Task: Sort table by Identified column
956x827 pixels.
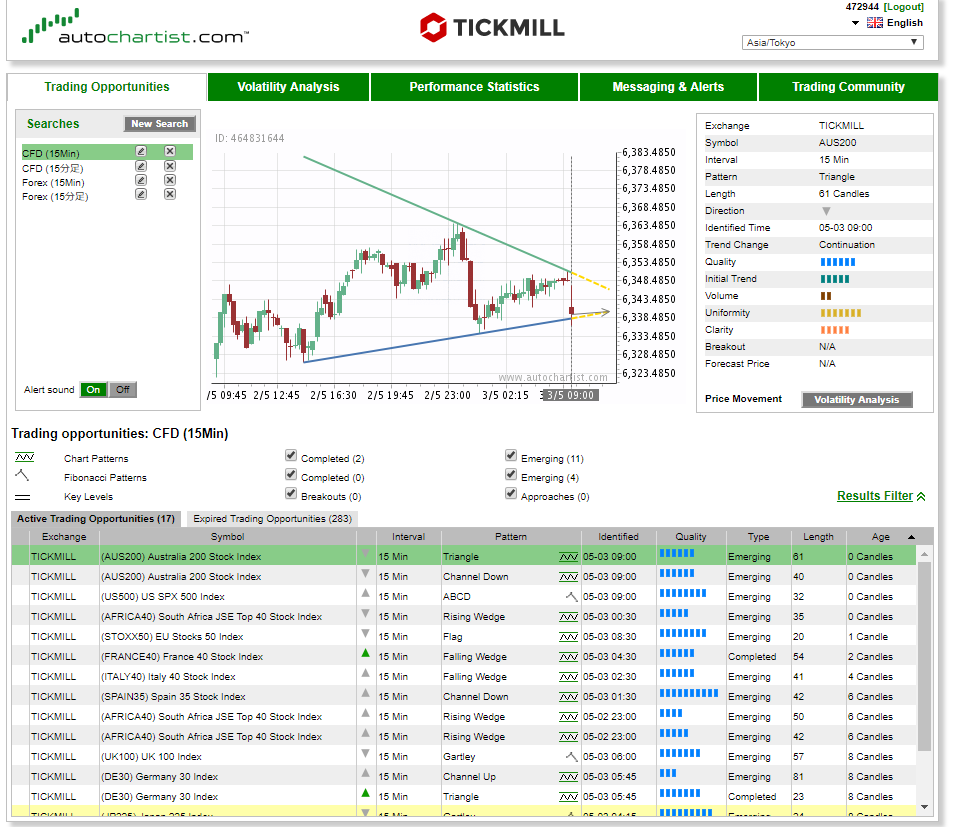Action: [618, 537]
